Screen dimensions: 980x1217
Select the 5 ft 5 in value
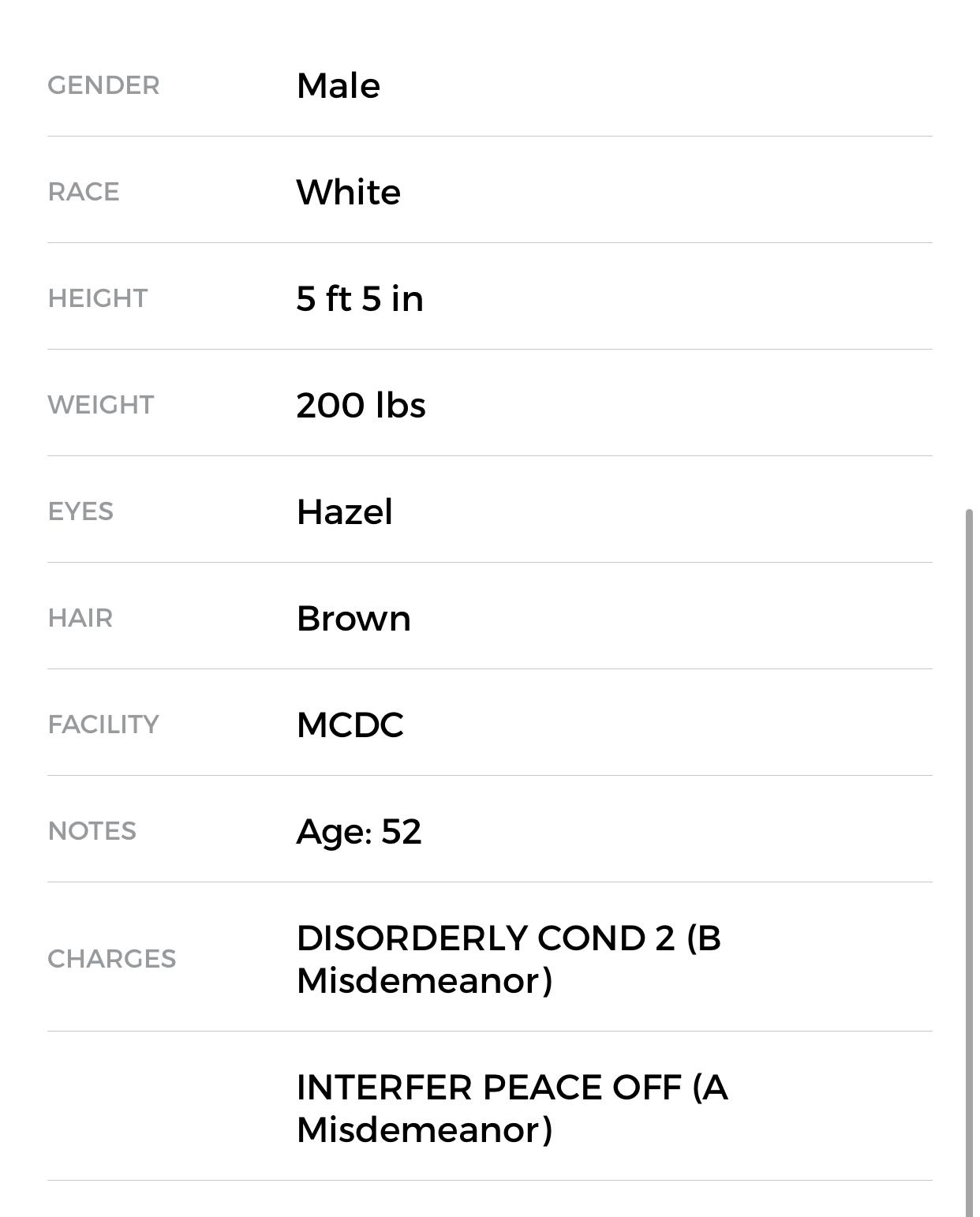coord(360,298)
